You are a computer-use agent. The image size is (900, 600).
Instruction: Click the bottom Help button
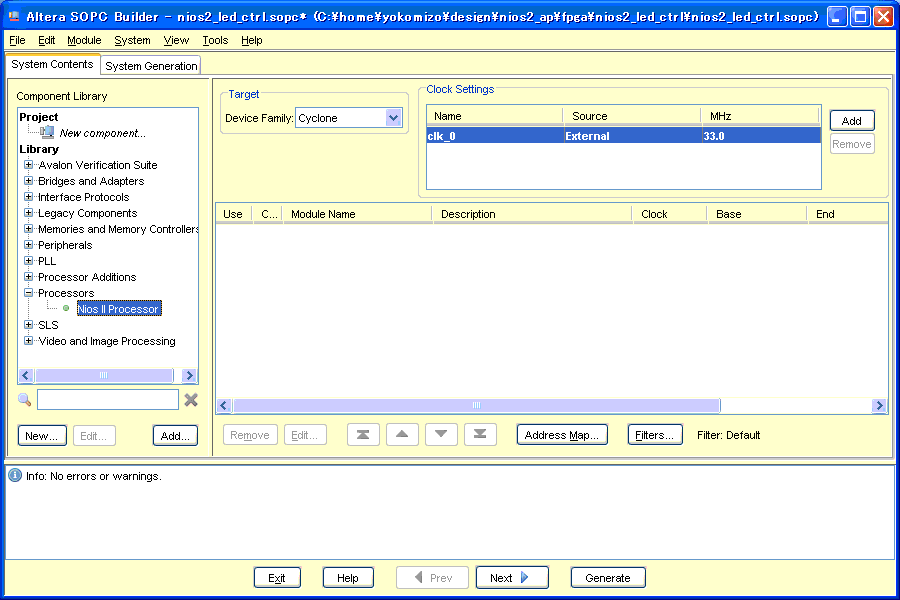point(348,578)
